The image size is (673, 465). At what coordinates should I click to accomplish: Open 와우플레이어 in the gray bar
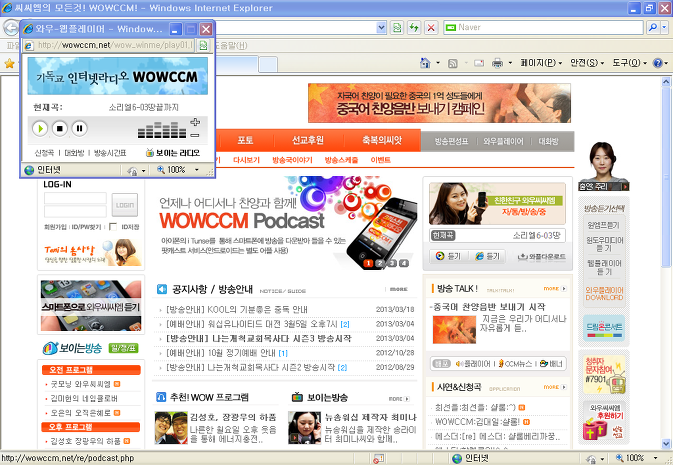click(503, 141)
